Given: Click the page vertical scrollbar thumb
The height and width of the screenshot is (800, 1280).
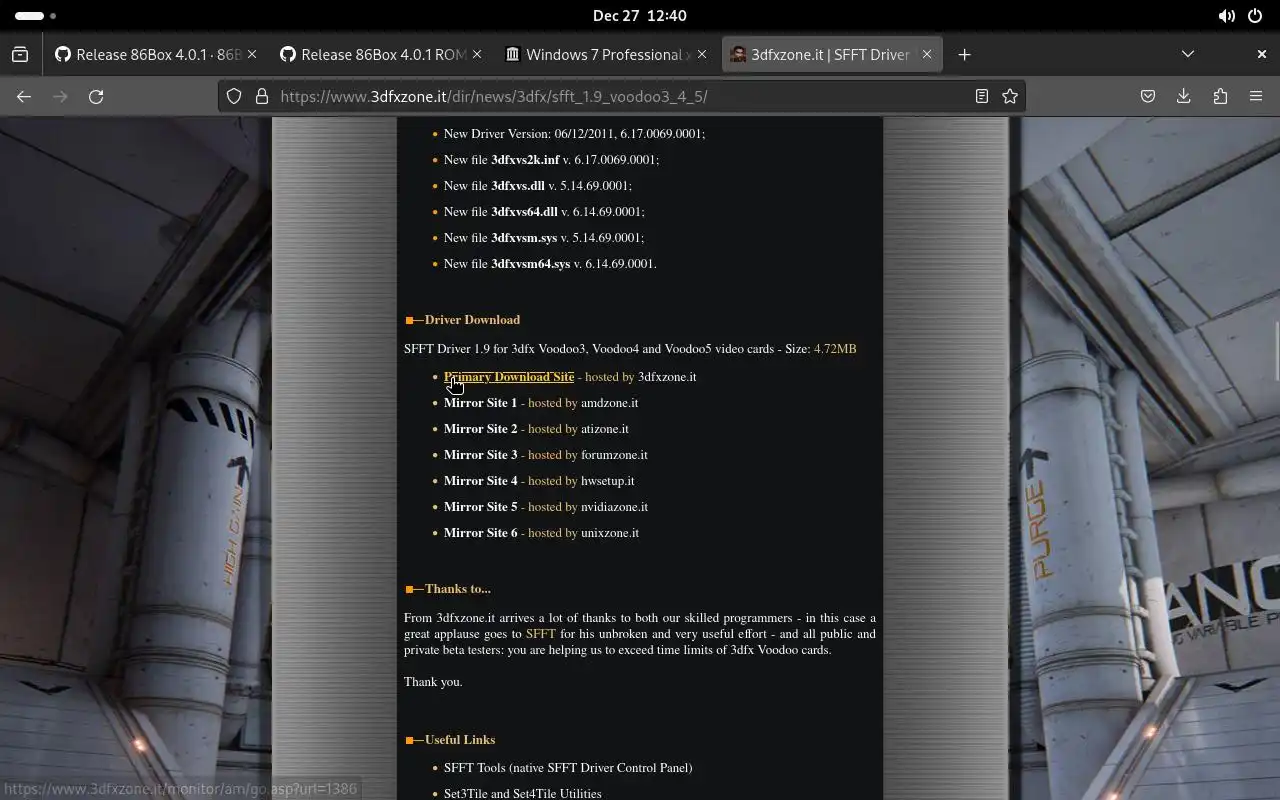Looking at the screenshot, I should pos(1276,351).
